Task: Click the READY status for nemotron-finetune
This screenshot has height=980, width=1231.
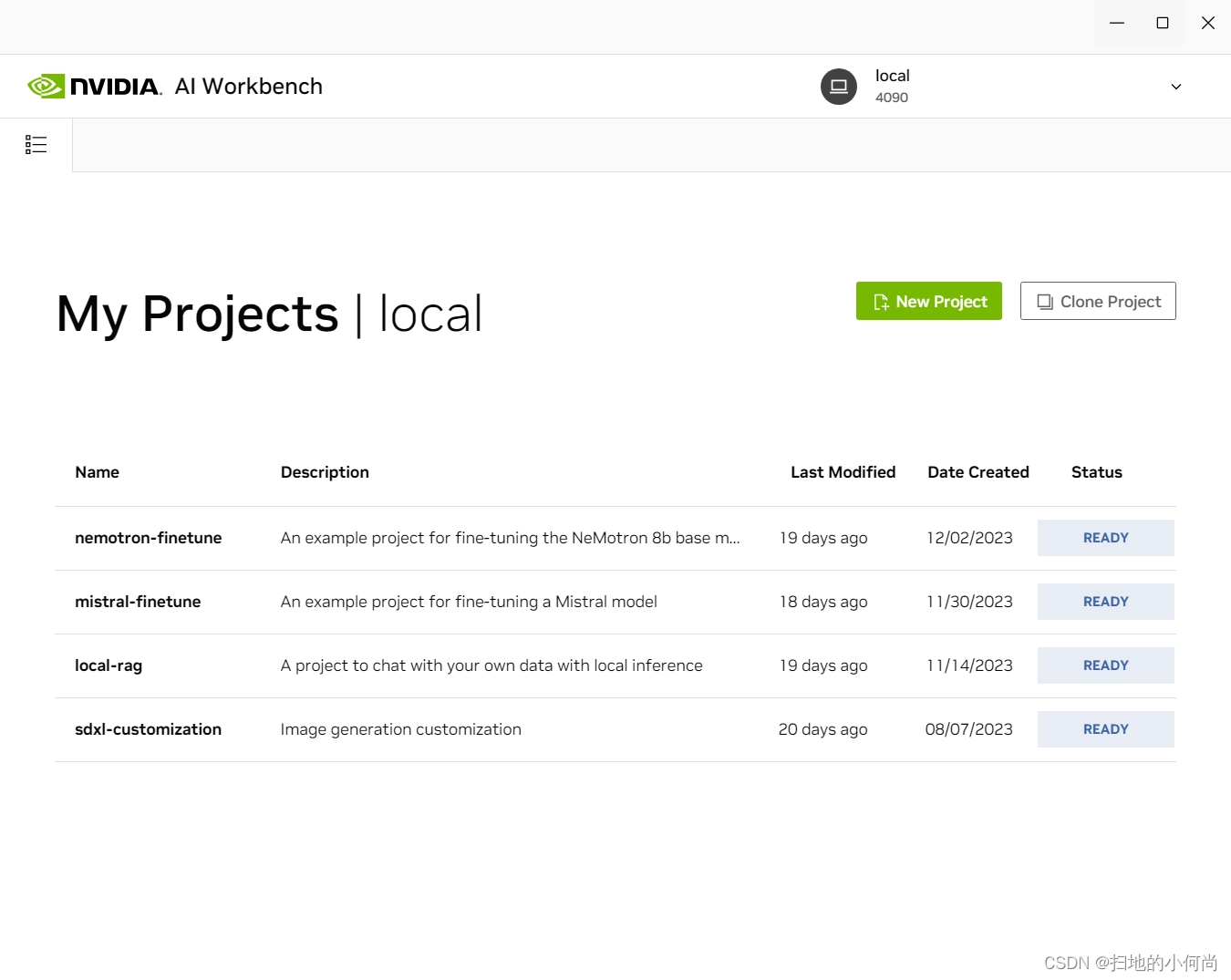Action: pyautogui.click(x=1105, y=538)
